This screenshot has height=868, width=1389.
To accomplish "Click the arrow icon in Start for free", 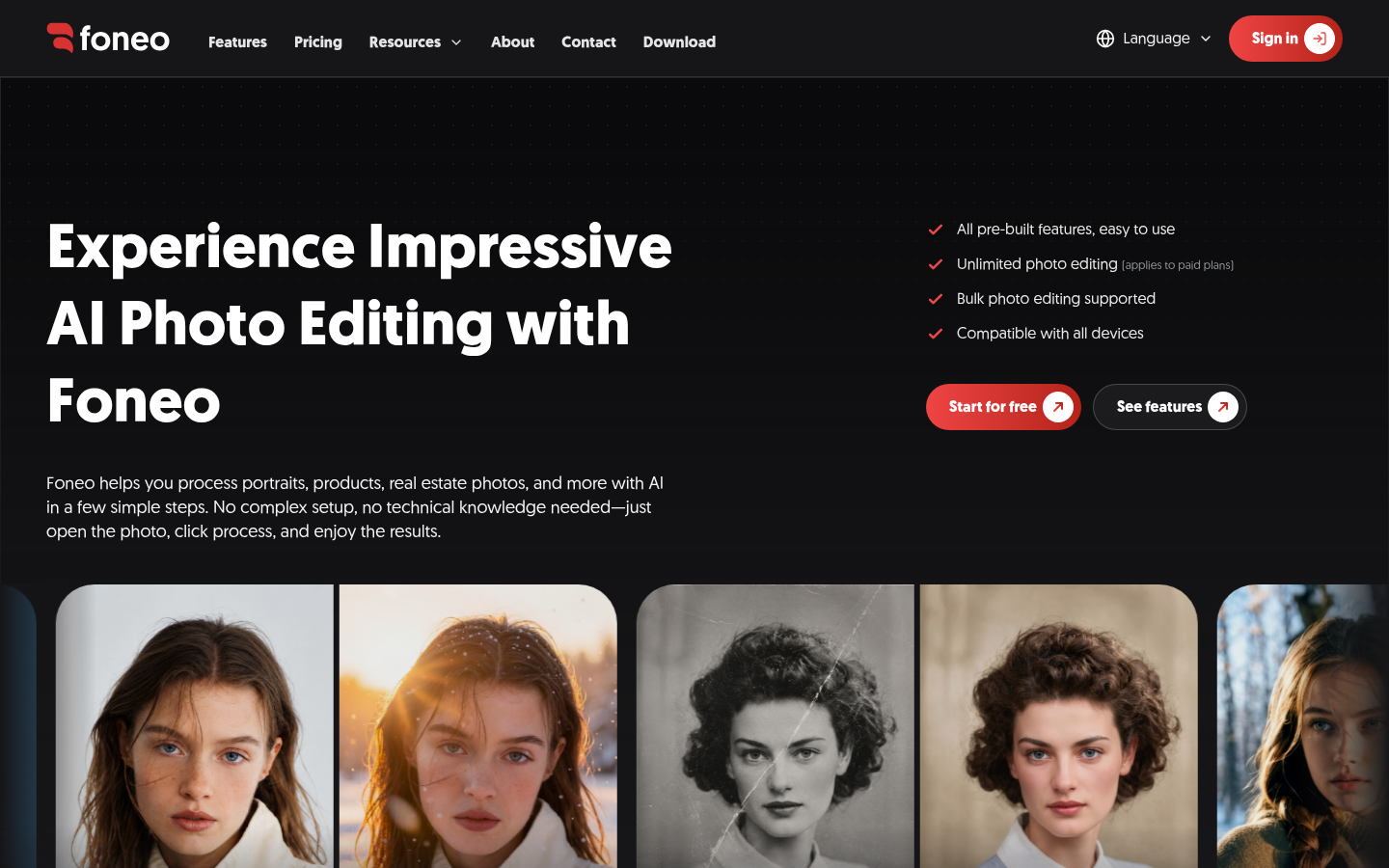I will 1058,407.
